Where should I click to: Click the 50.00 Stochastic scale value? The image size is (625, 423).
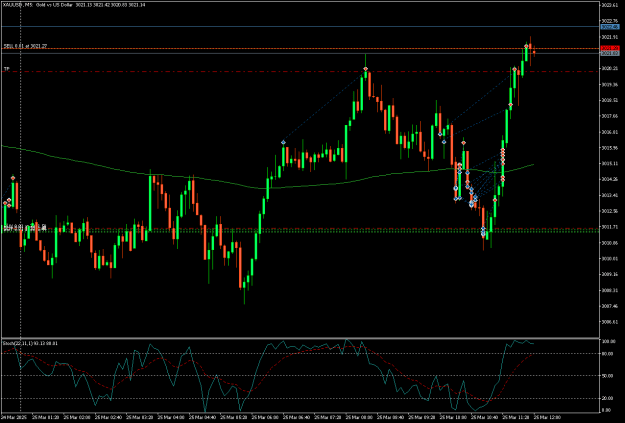[608, 376]
